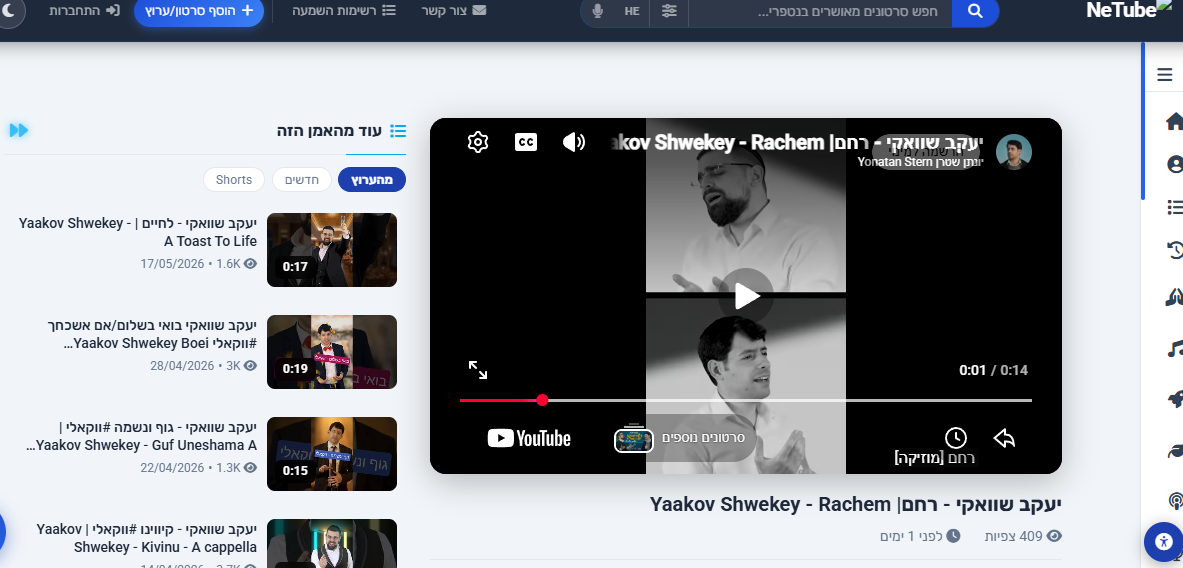1183x568 pixels.
Task: Open the podcast sidebar icon
Action: pos(1175,500)
